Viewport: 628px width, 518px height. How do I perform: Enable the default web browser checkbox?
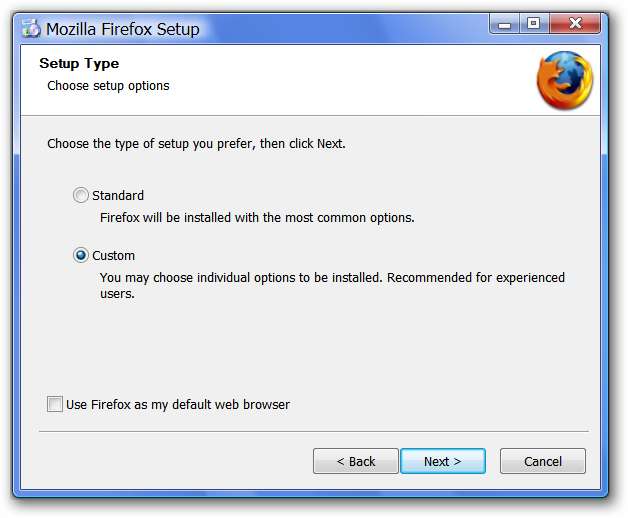tap(54, 405)
